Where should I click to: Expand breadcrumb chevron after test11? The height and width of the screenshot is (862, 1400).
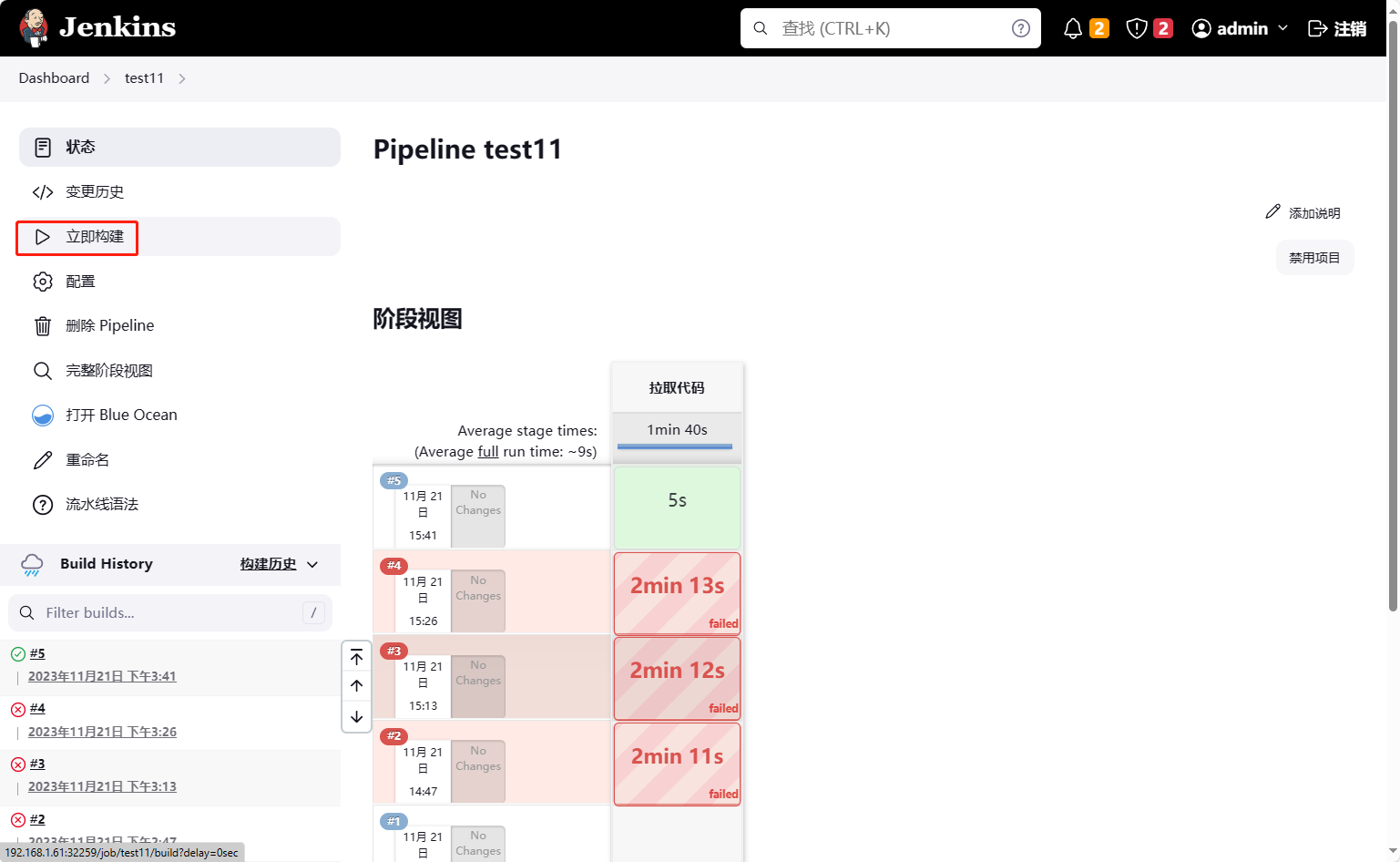tap(182, 78)
